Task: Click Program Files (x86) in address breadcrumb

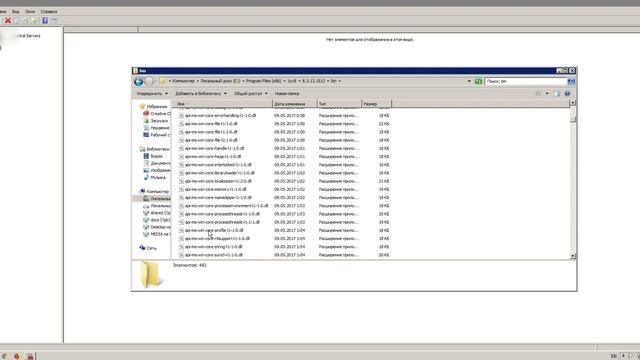Action: (x=263, y=81)
